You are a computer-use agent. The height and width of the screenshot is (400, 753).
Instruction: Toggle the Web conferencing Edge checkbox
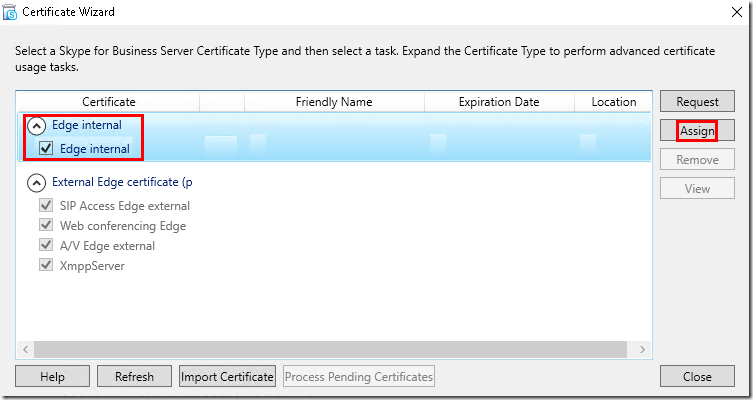[x=46, y=225]
